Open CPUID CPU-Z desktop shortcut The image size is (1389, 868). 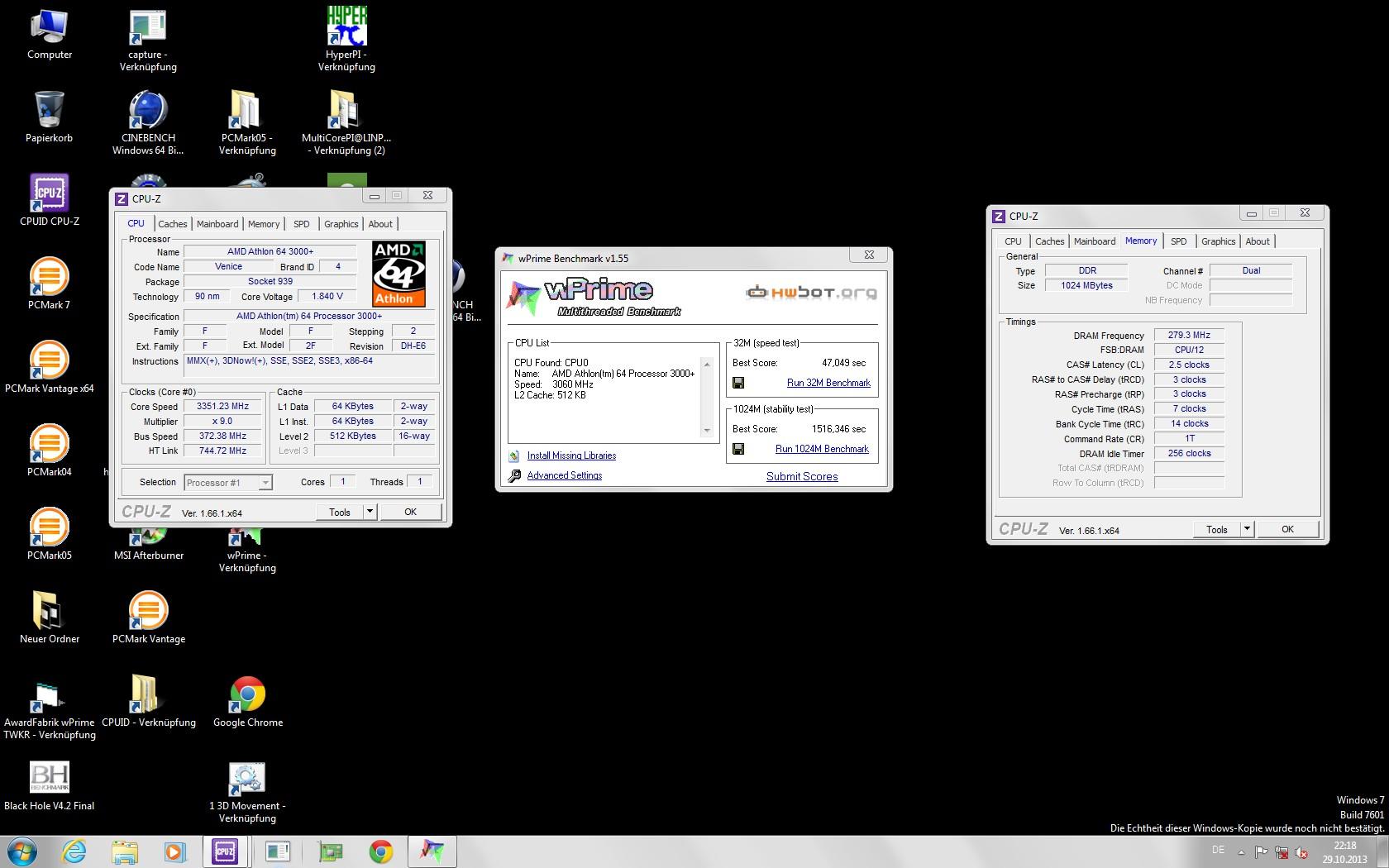[x=50, y=200]
